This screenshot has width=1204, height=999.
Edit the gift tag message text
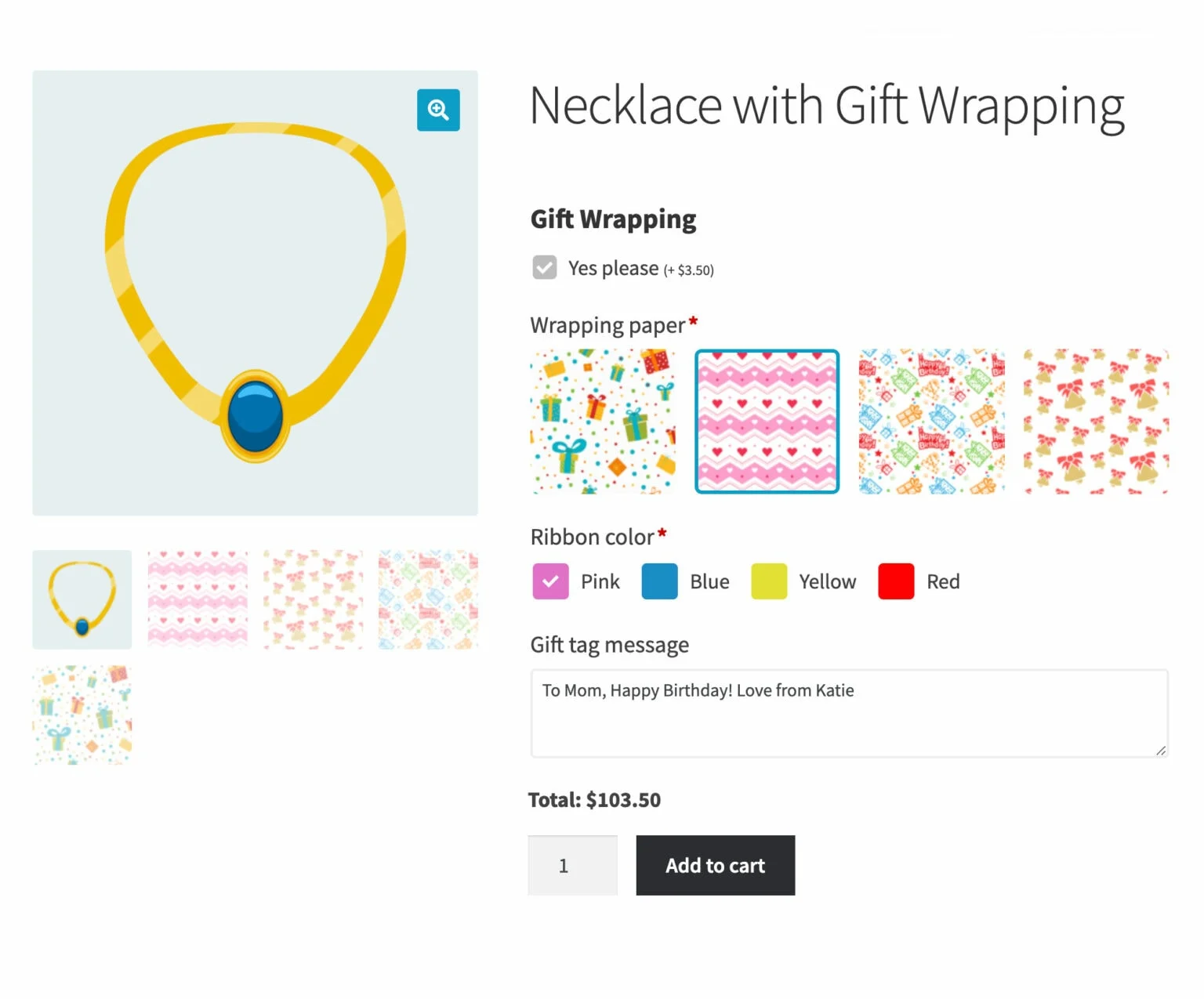coord(849,711)
